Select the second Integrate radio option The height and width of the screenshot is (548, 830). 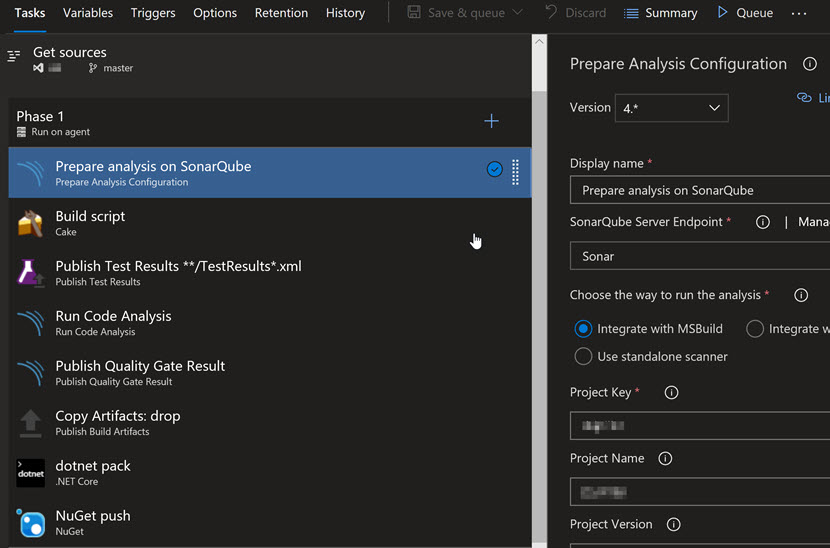click(x=755, y=329)
